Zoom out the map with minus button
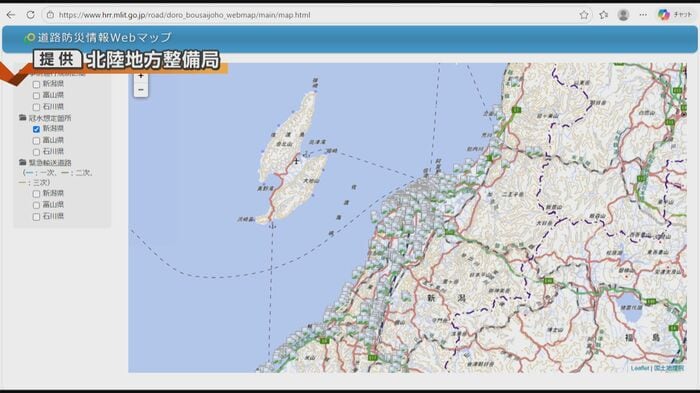 (x=141, y=90)
